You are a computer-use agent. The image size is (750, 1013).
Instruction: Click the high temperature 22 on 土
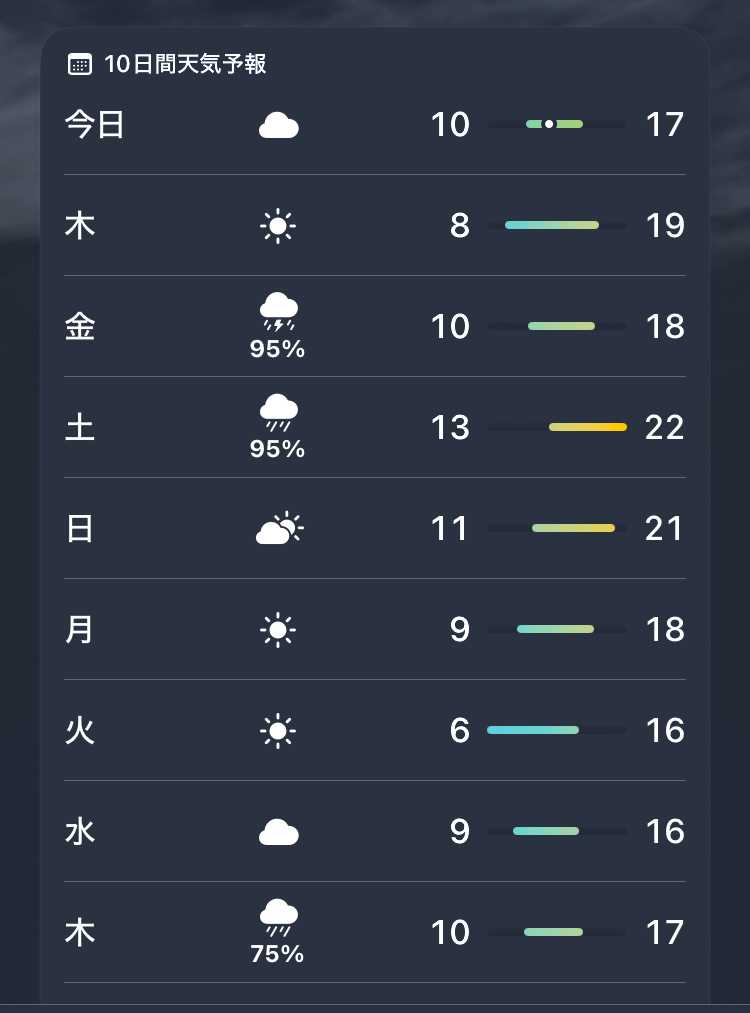[664, 427]
